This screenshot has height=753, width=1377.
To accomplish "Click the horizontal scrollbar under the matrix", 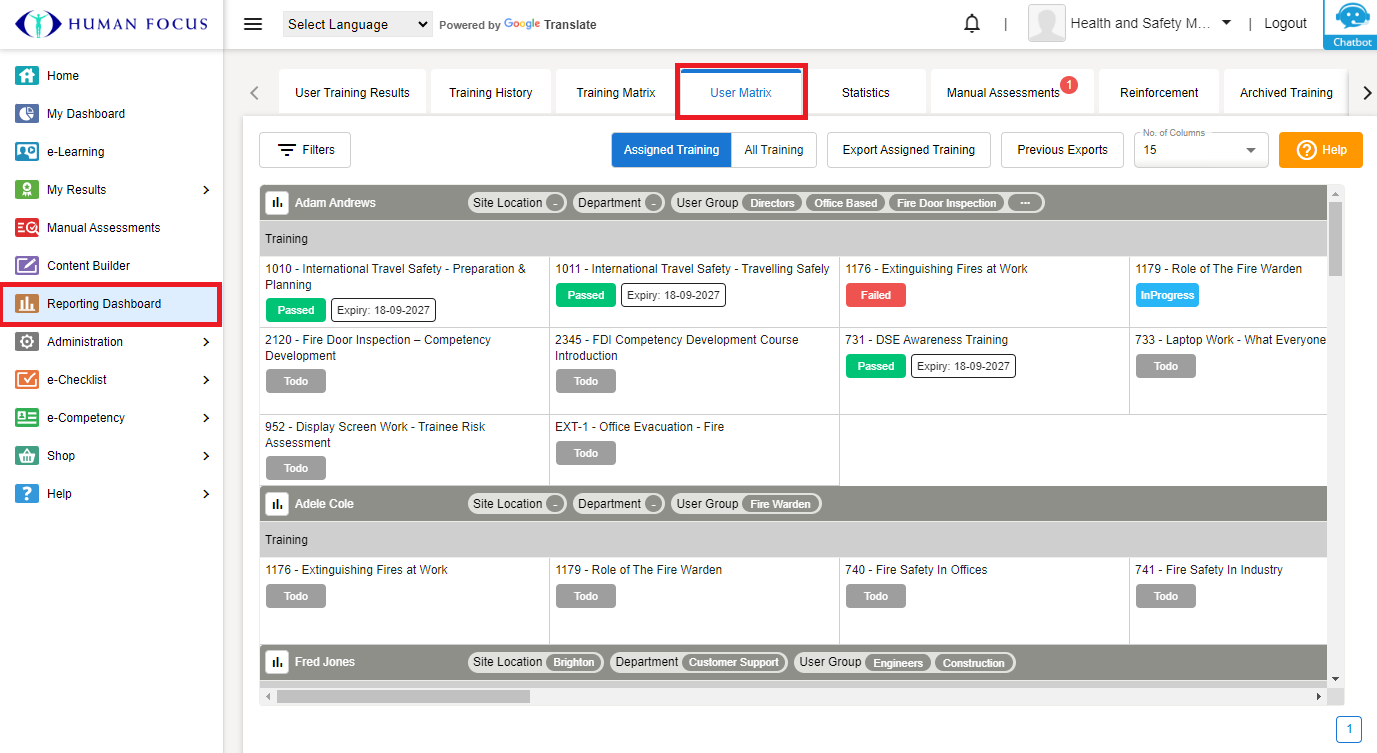I will (x=403, y=696).
